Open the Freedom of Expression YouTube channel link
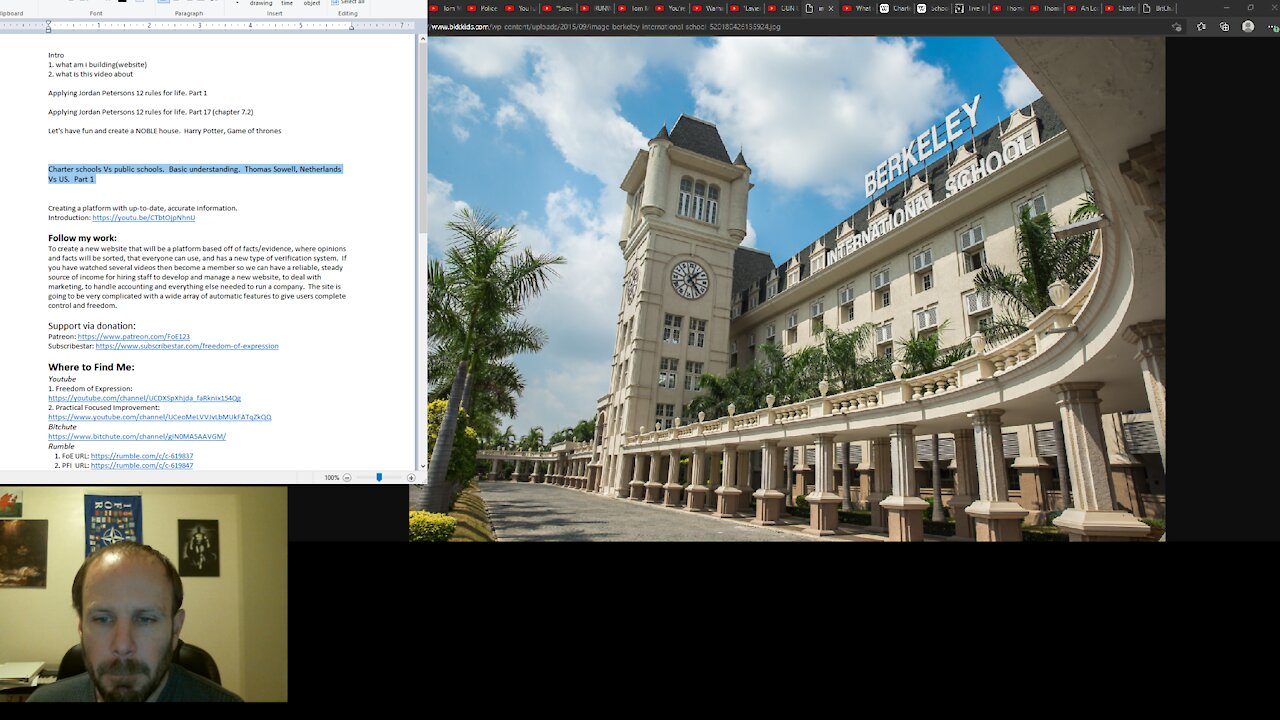1280x720 pixels. click(x=144, y=398)
